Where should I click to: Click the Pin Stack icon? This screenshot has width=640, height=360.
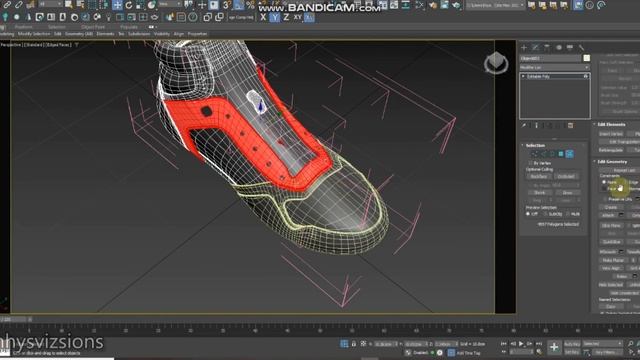click(x=524, y=126)
